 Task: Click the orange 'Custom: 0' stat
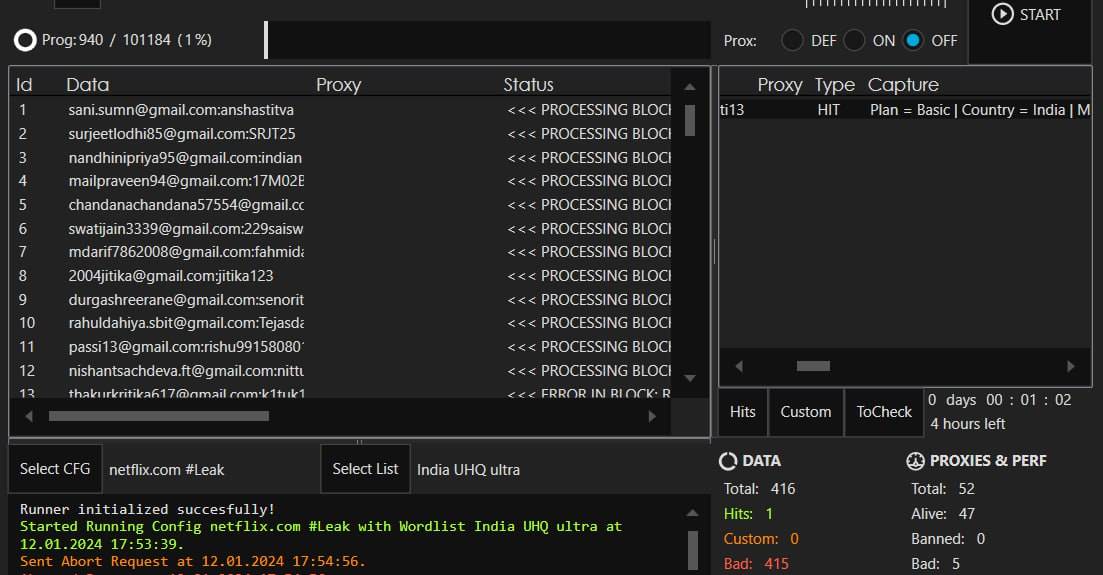(x=761, y=539)
